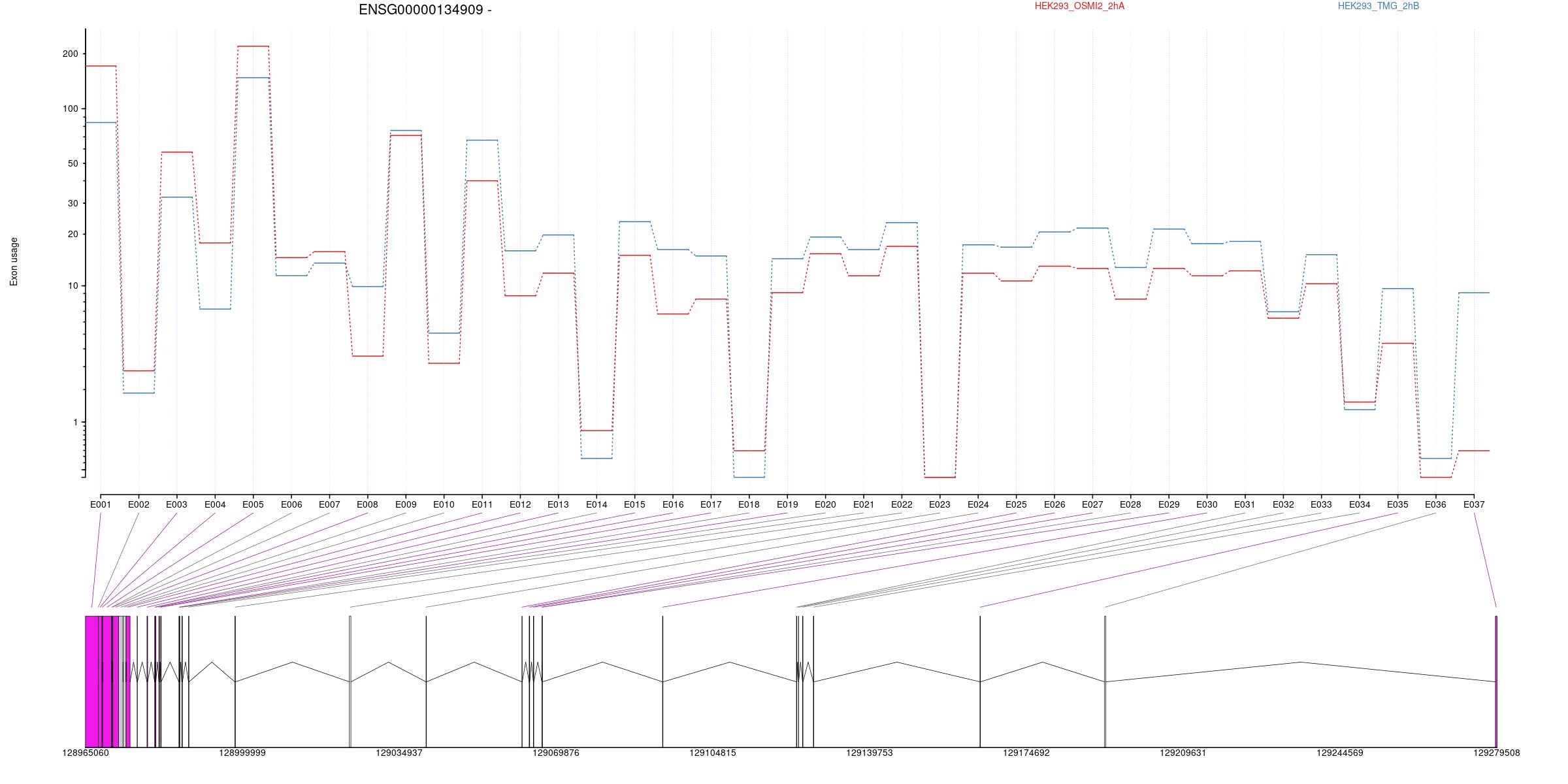Select exon label E004
The height and width of the screenshot is (784, 1568).
(x=215, y=504)
